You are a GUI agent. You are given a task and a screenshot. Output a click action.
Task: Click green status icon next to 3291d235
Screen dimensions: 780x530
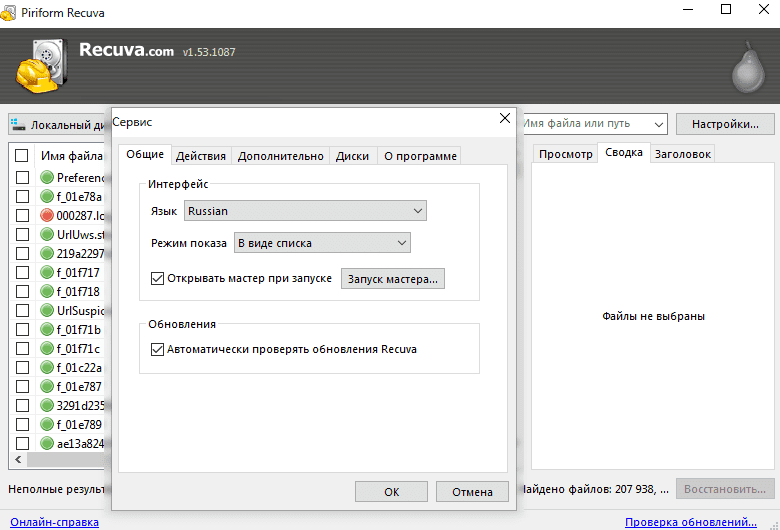pyautogui.click(x=47, y=405)
